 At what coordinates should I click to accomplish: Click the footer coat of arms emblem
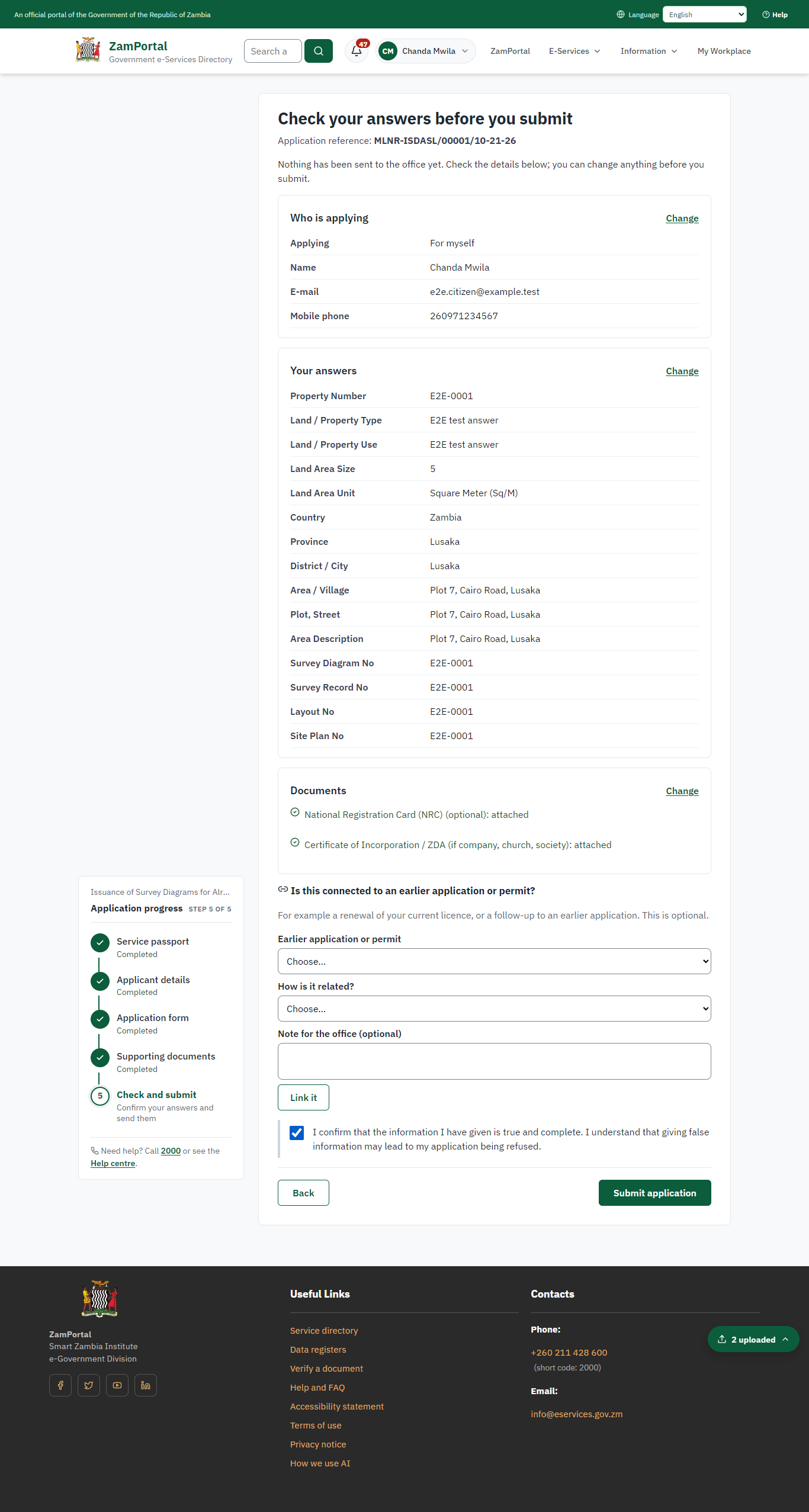pos(99,1299)
